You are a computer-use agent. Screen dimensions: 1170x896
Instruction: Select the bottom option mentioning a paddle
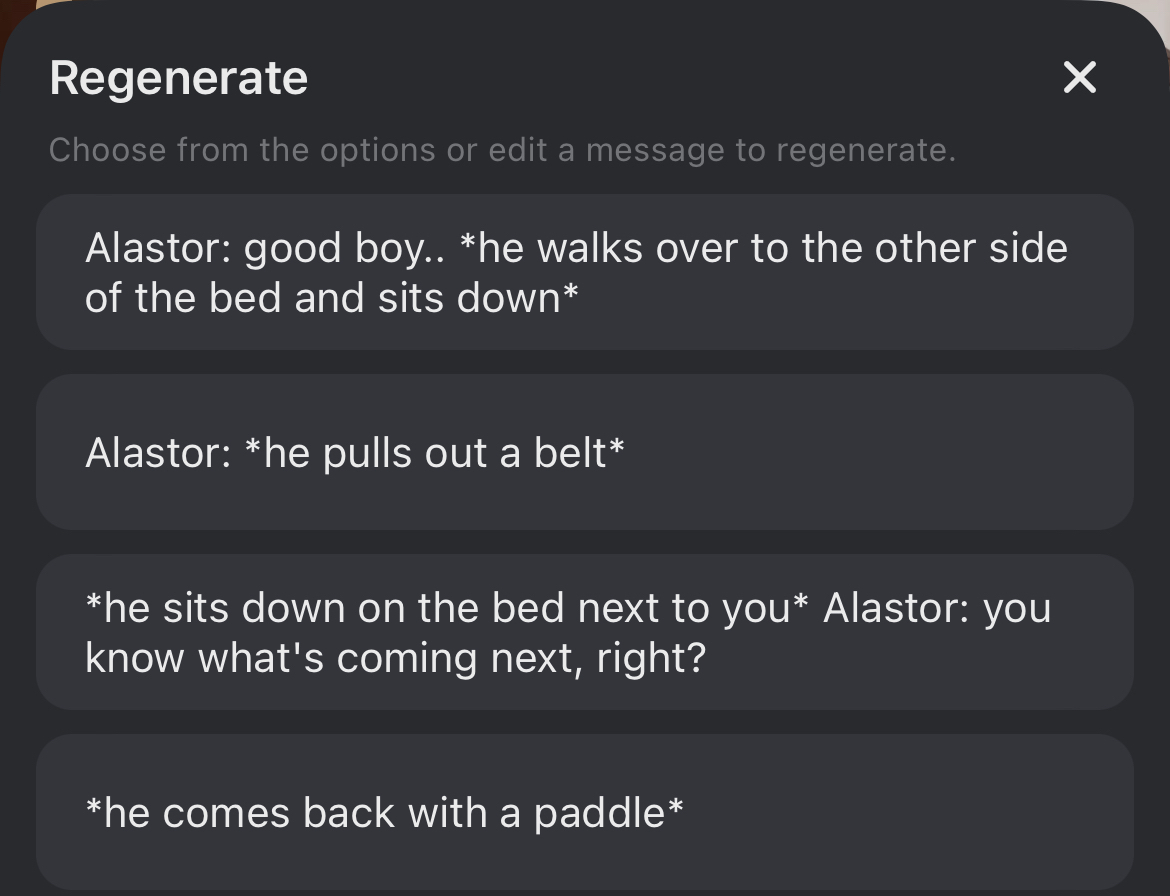[x=584, y=812]
